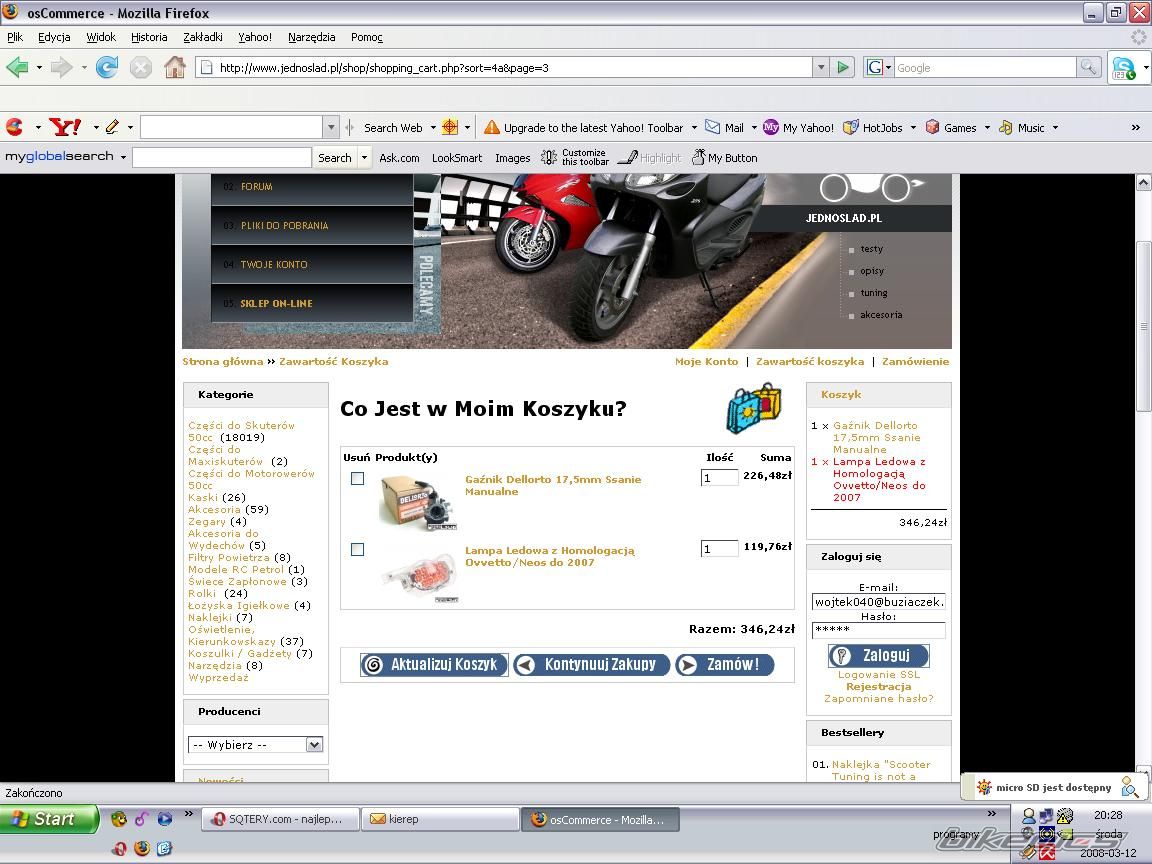1152x864 pixels.
Task: Click the Aktualizuj Koszyk button
Action: point(434,665)
